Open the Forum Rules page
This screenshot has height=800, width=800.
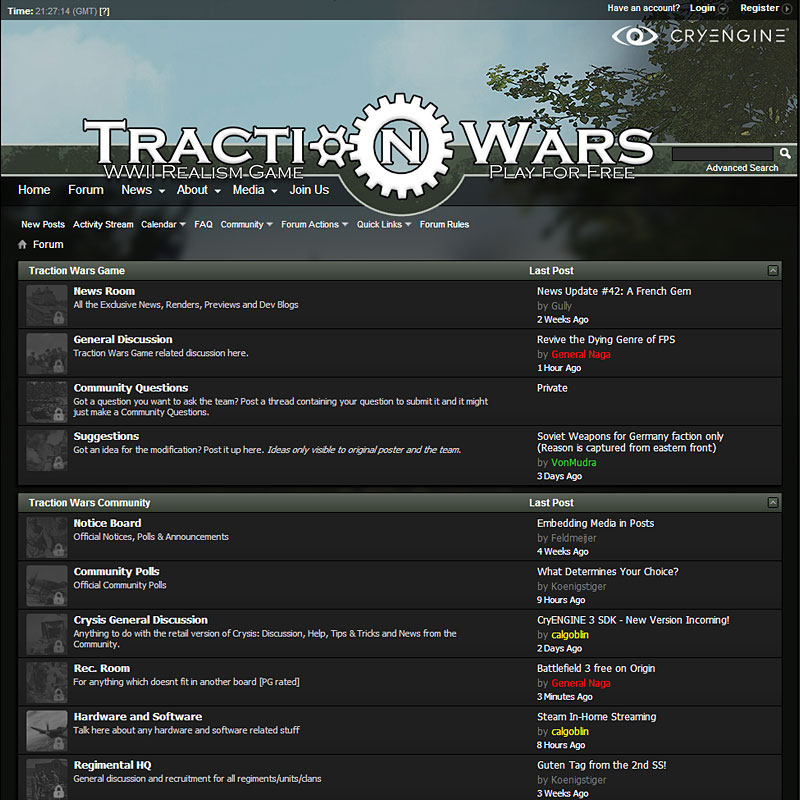pyautogui.click(x=444, y=224)
